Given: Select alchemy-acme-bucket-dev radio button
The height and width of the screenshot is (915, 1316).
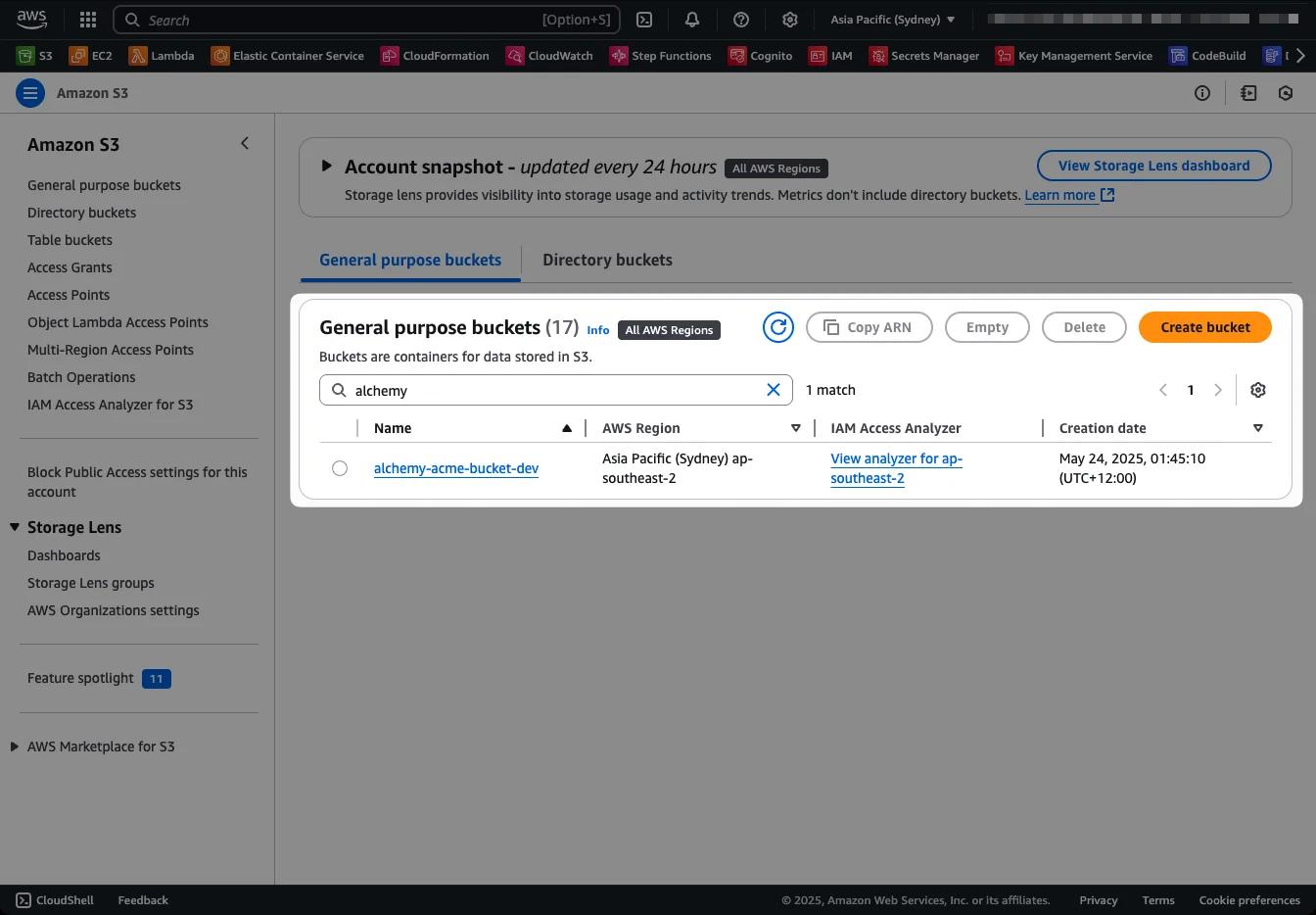Looking at the screenshot, I should coord(340,468).
